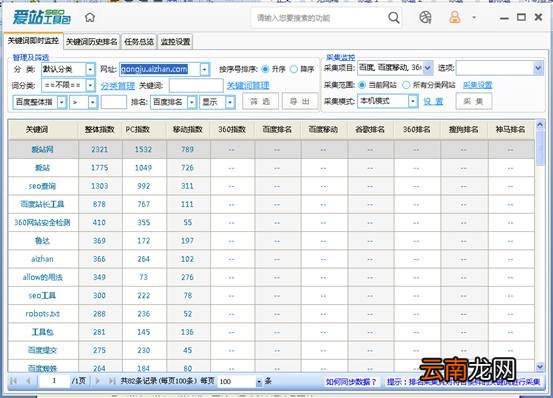Go to the first page of records
Image resolution: width=553 pixels, height=398 pixels.
coord(14,381)
